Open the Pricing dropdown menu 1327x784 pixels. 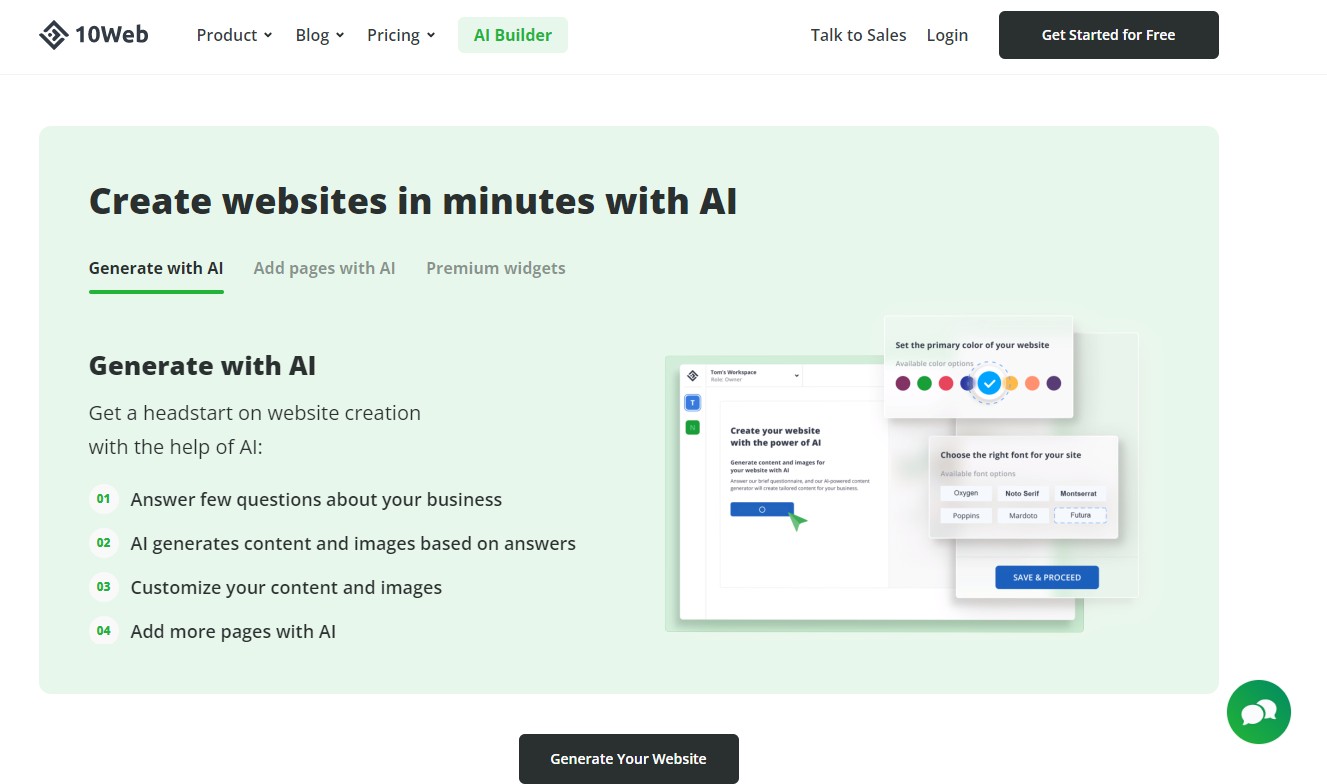[x=401, y=35]
